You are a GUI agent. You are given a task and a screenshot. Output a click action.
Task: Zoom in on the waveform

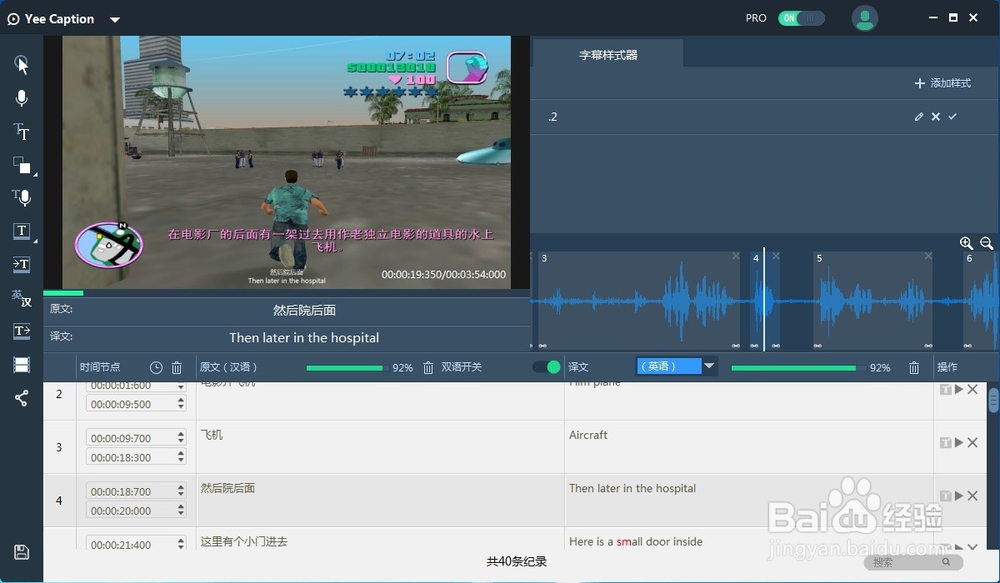(966, 243)
